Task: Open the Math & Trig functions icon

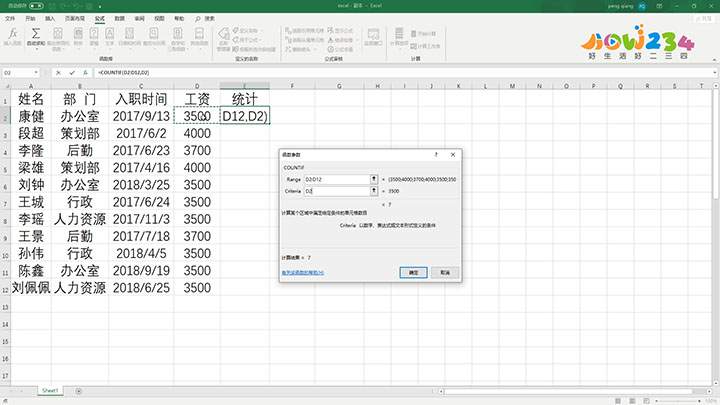Action: (177, 34)
